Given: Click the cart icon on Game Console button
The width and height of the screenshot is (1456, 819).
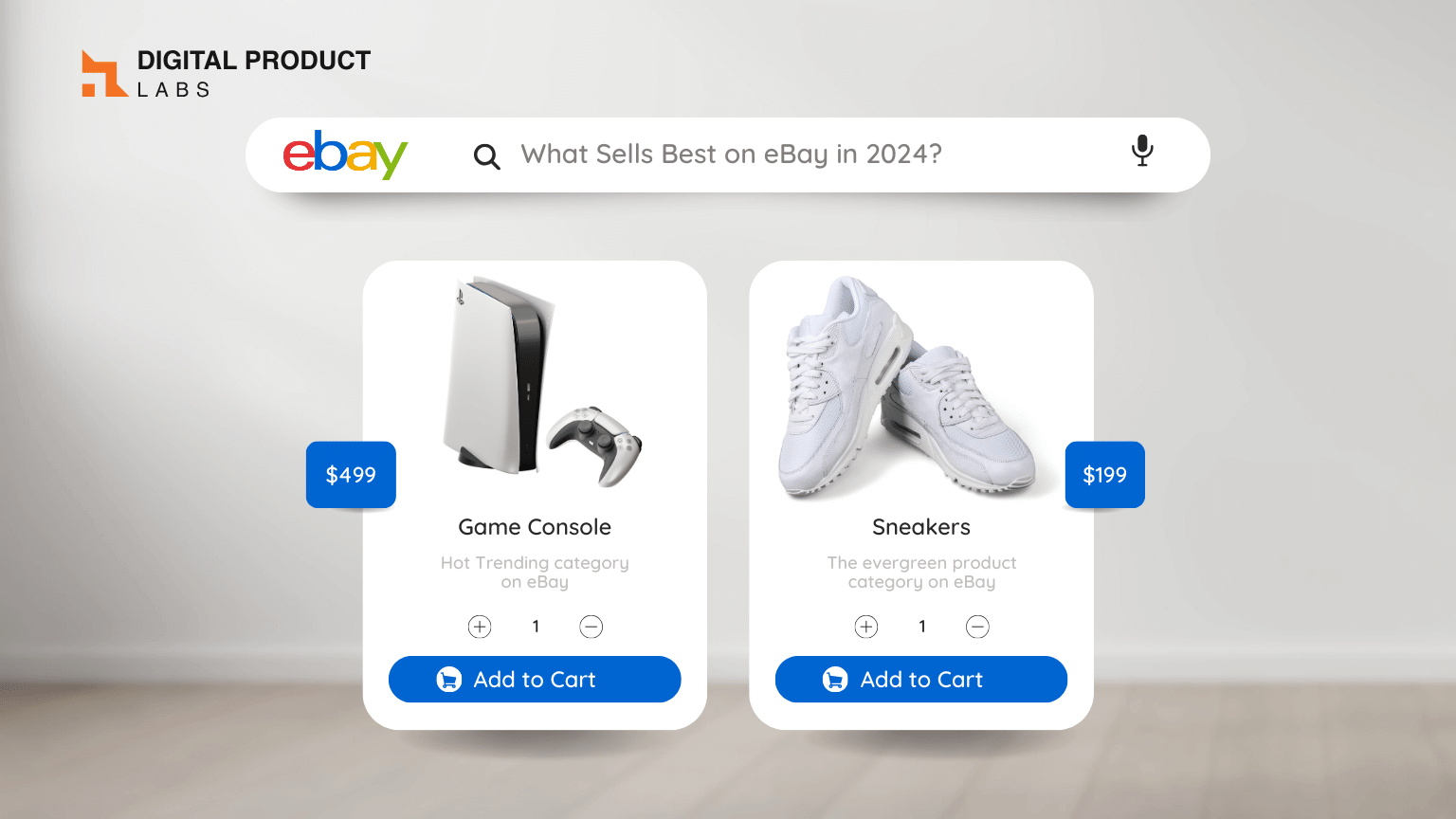Looking at the screenshot, I should coord(448,680).
